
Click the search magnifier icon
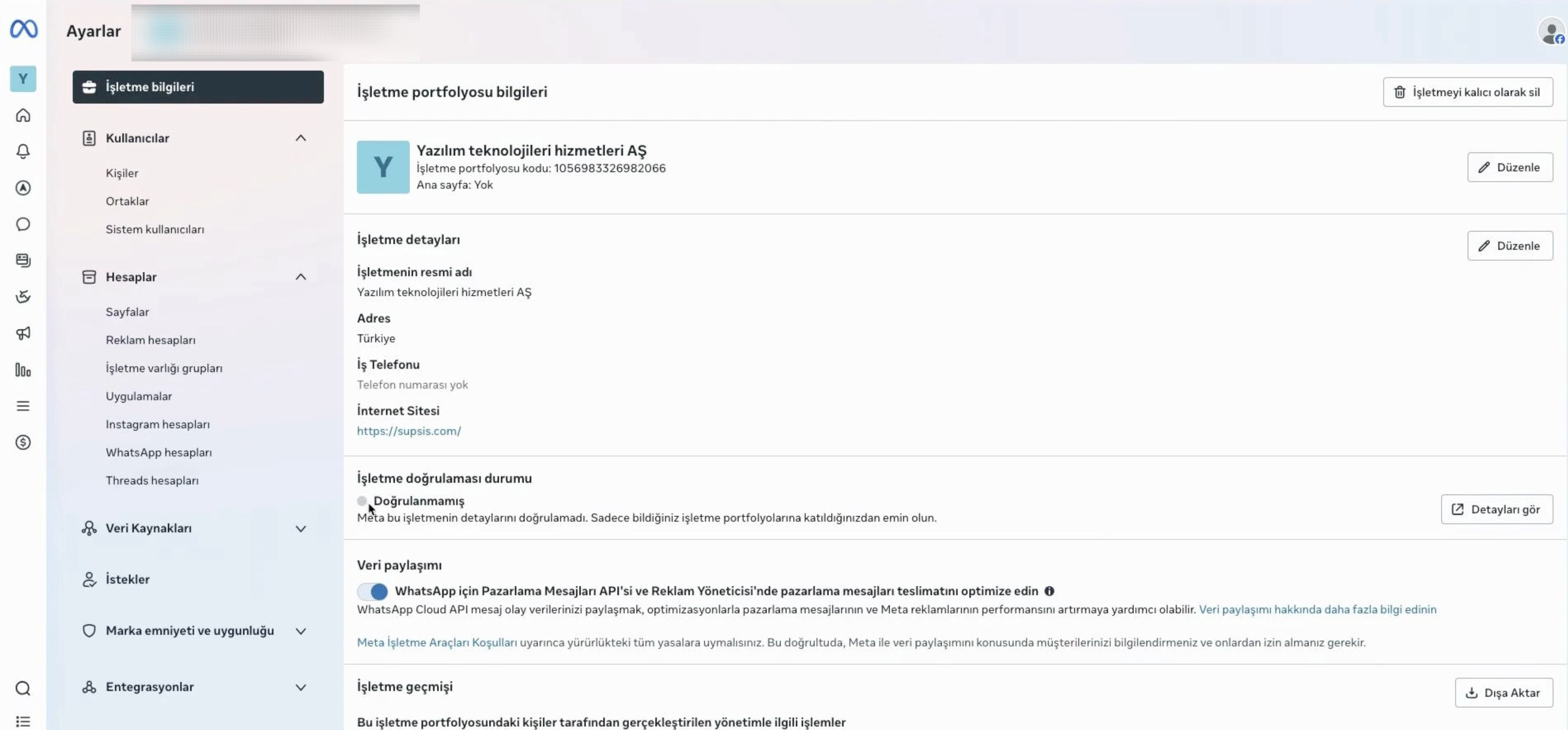23,688
